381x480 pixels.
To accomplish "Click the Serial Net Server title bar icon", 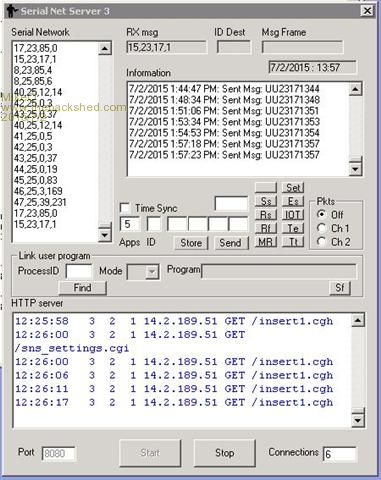I will (x=12, y=11).
